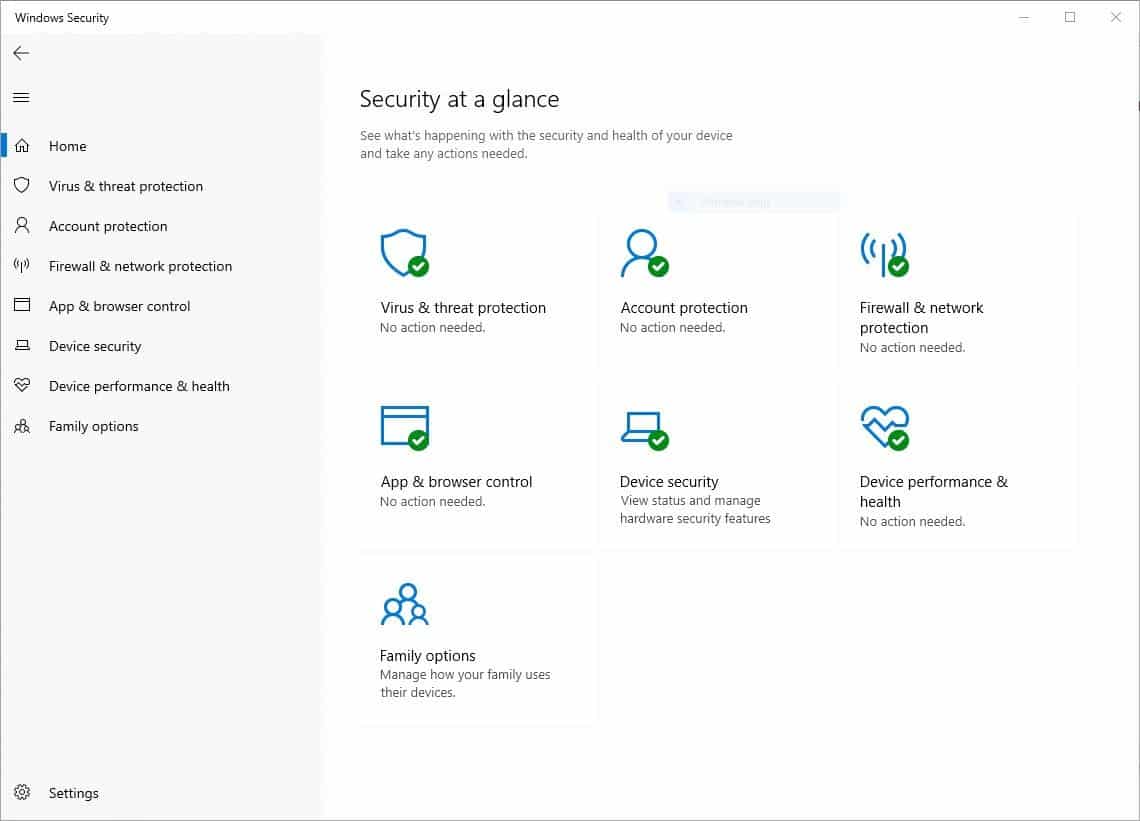Open Family options in the sidebar

pyautogui.click(x=93, y=426)
